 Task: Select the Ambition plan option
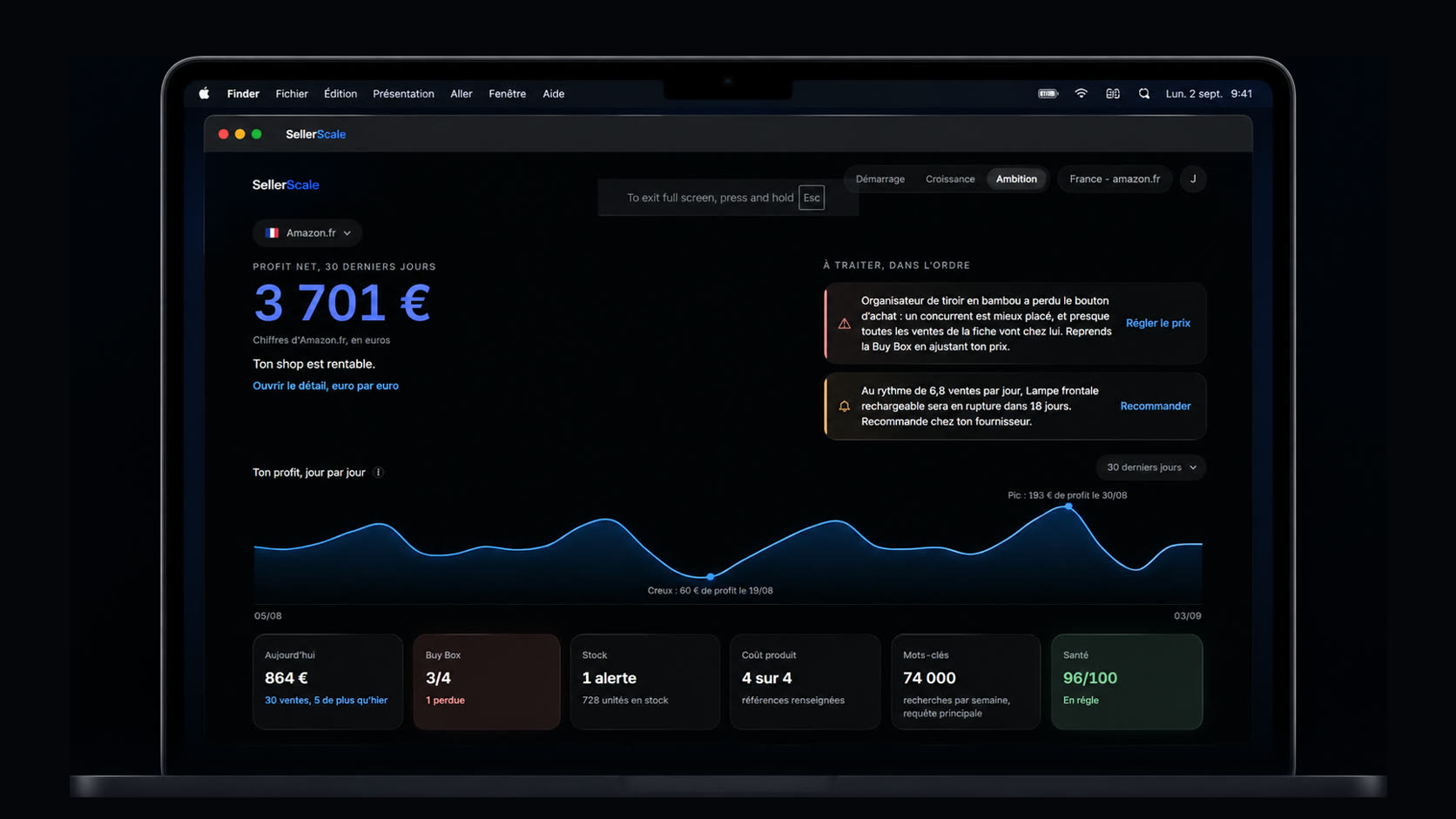[x=1016, y=178]
